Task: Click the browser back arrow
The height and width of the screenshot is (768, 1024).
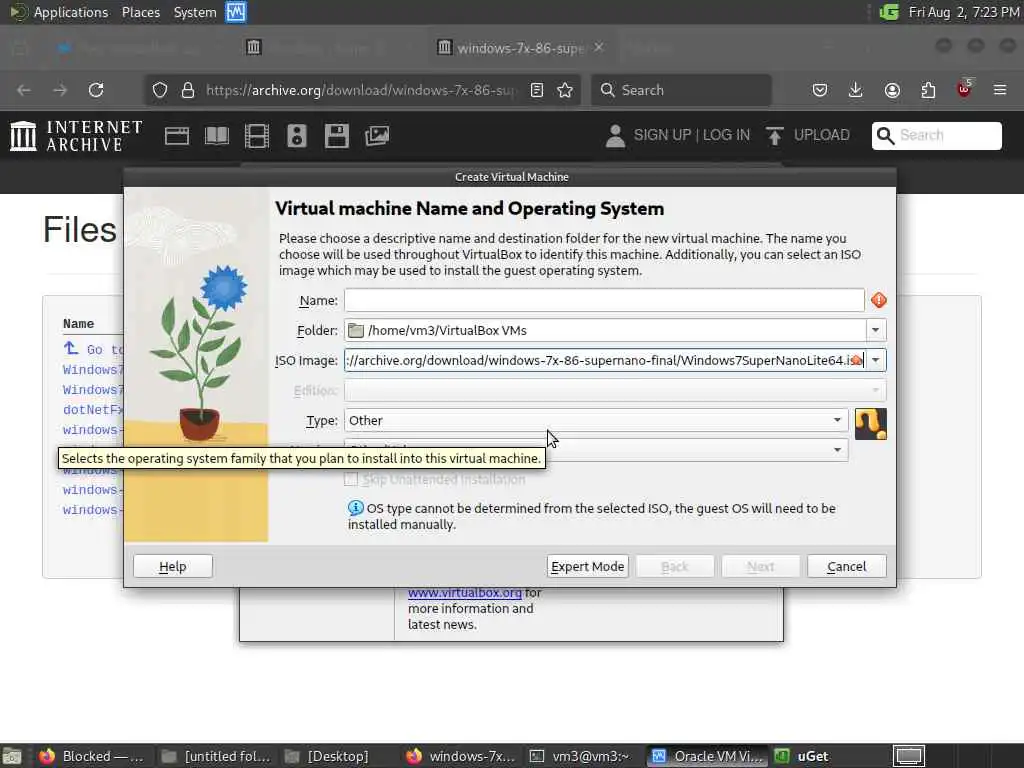Action: pos(24,90)
